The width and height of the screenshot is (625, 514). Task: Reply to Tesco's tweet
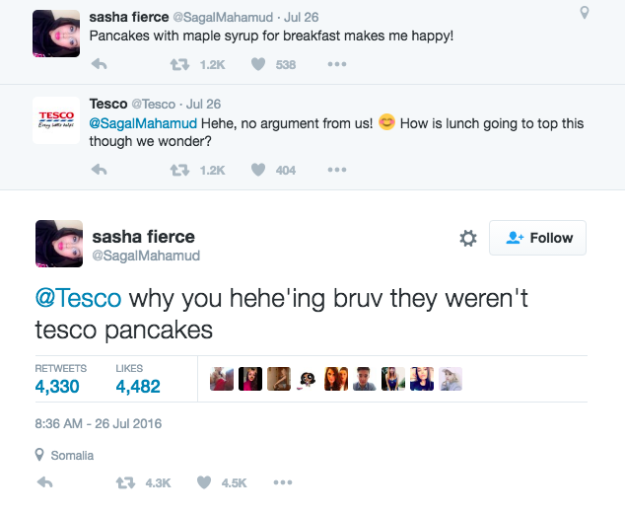(99, 170)
